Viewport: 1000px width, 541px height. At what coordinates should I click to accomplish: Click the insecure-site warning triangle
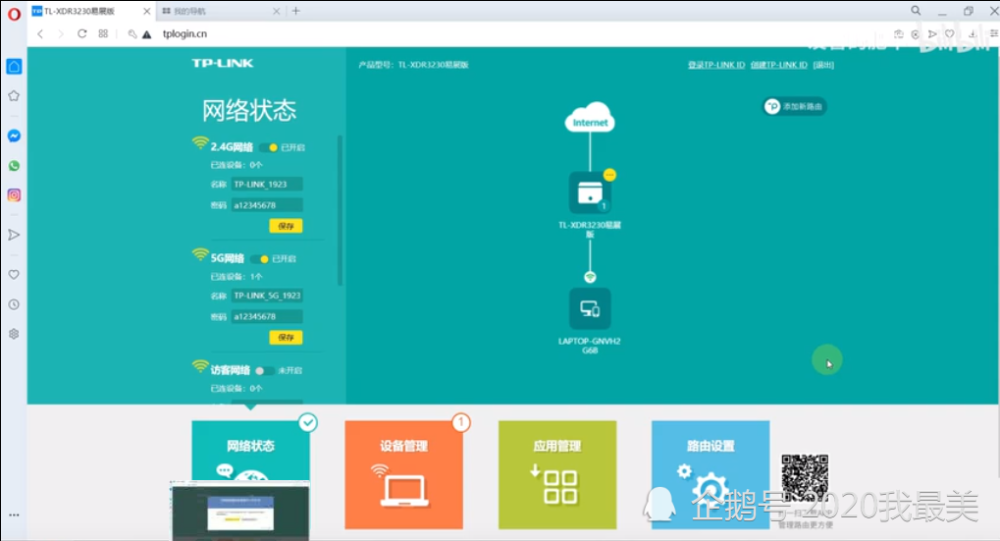pos(147,34)
